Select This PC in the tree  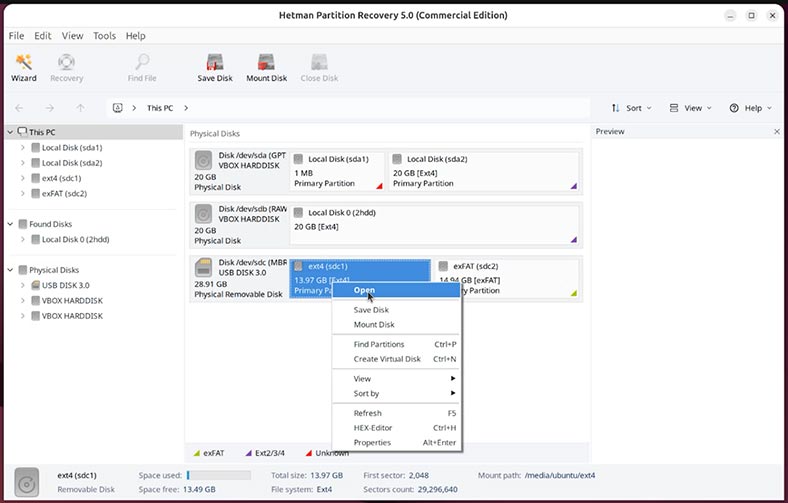pyautogui.click(x=42, y=132)
